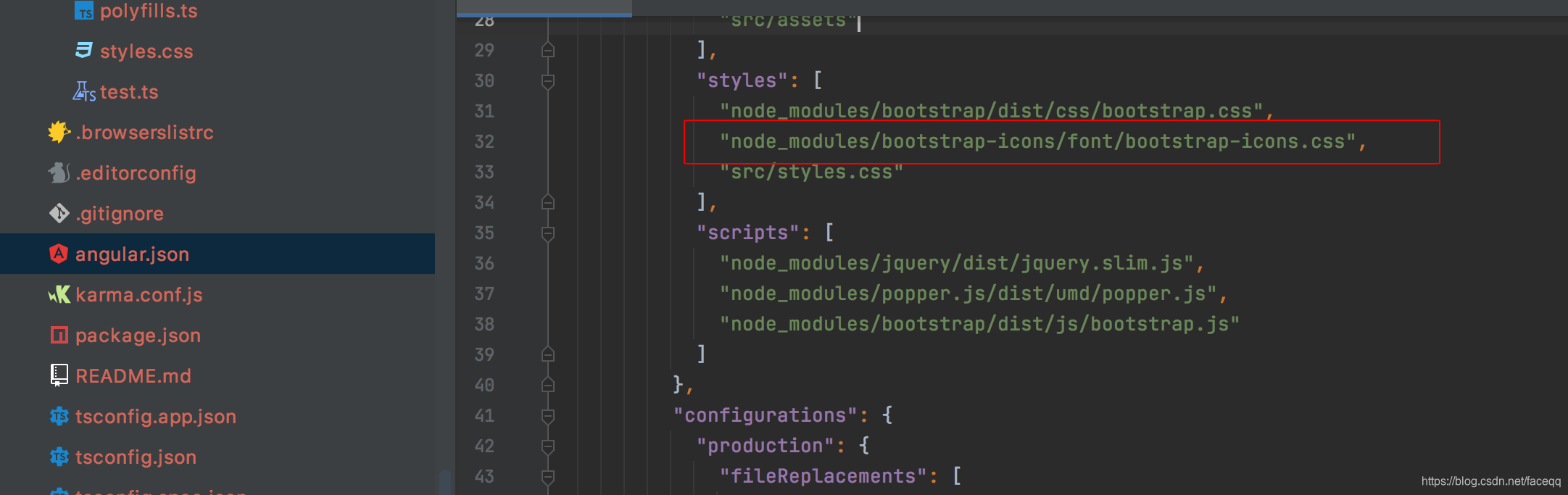Click the bootstrap-icons.css path string
The width and height of the screenshot is (1568, 495).
tap(1038, 141)
